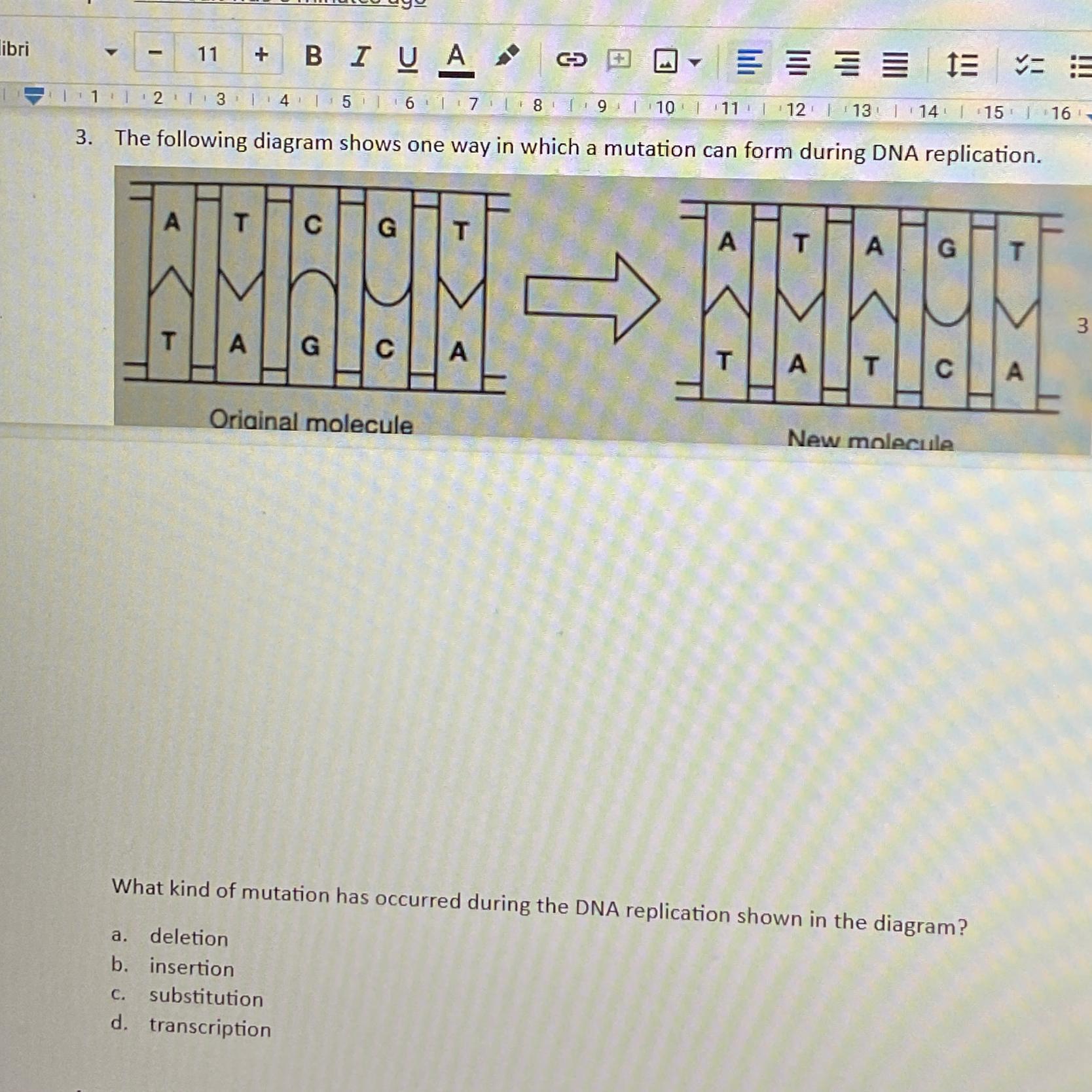
Task: Click answer option 'transcription'
Action: coord(209,1027)
